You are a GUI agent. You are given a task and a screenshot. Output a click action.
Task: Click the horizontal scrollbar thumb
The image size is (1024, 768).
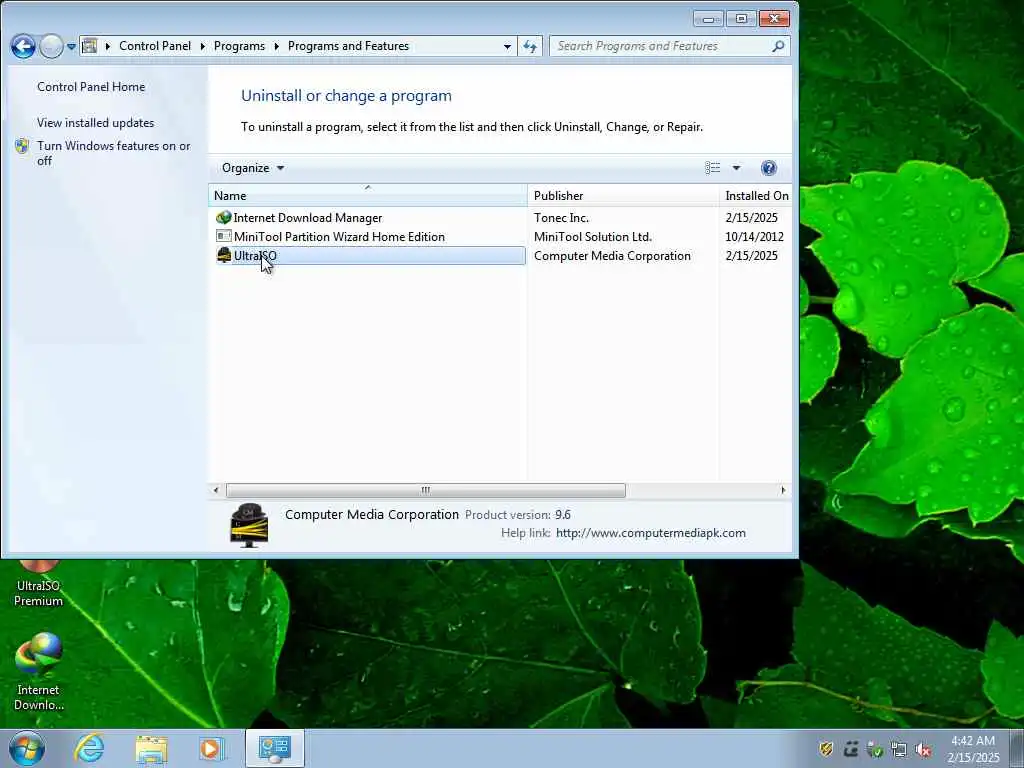click(425, 490)
